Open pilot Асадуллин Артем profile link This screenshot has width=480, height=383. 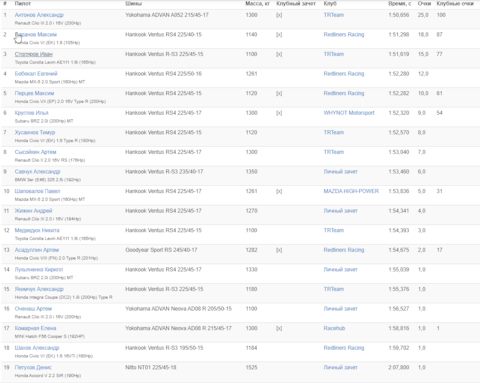[x=37, y=250]
